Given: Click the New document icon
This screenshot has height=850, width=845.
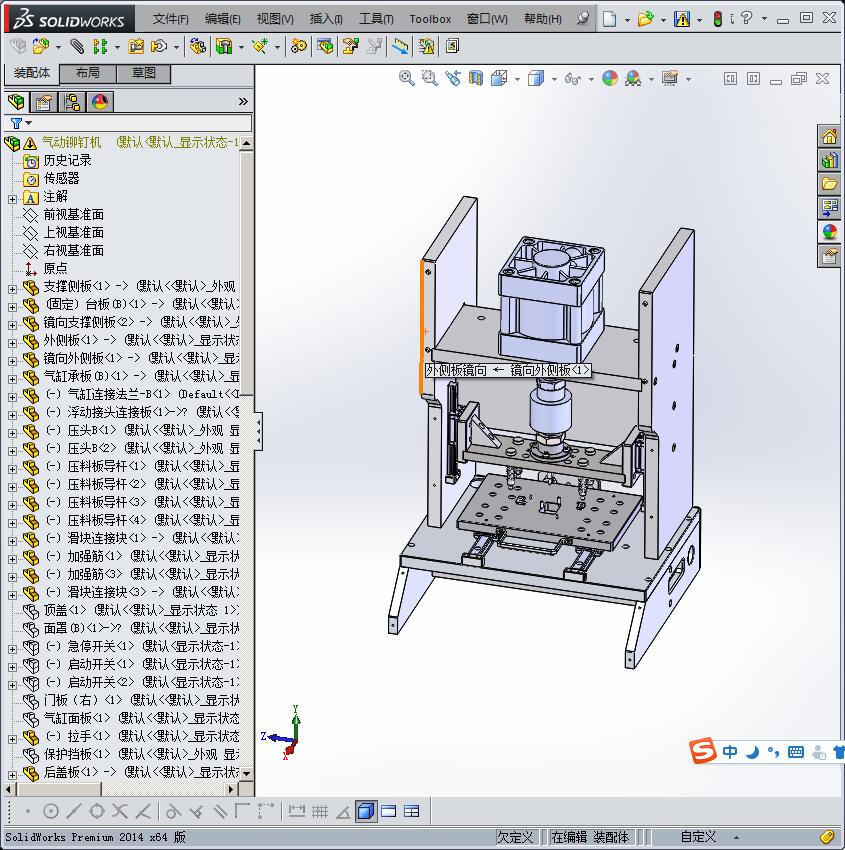Looking at the screenshot, I should coord(610,19).
